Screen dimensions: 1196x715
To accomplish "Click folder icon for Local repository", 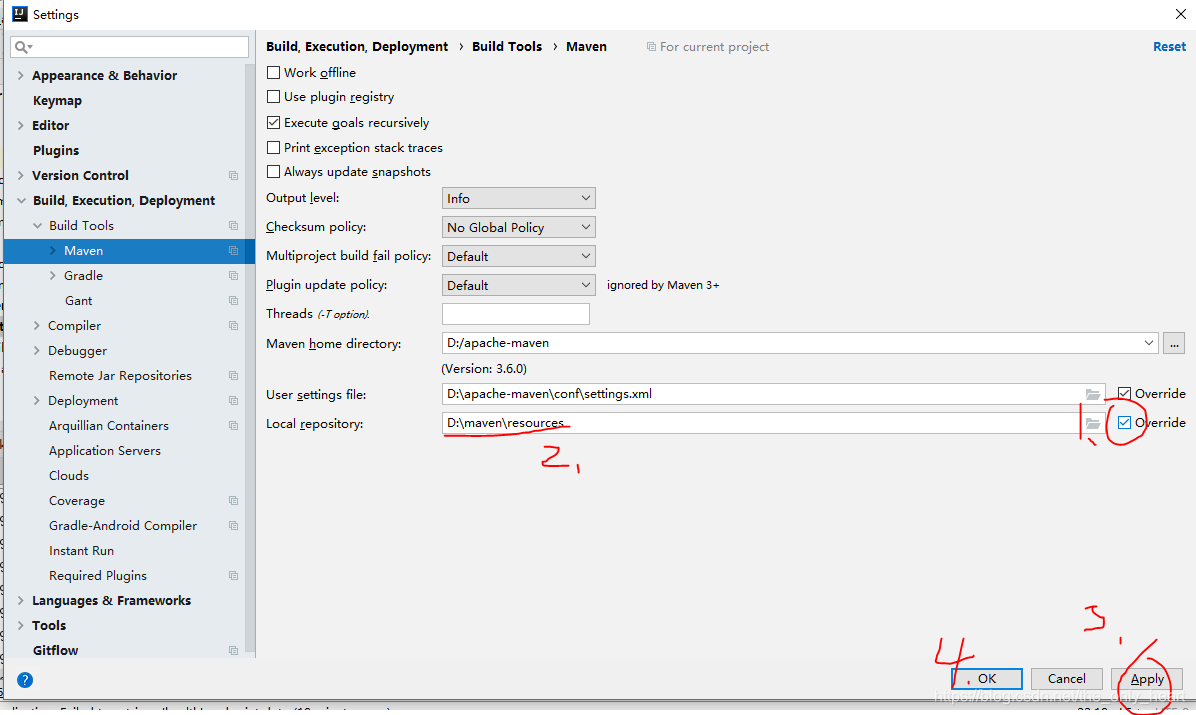I will tap(1093, 424).
